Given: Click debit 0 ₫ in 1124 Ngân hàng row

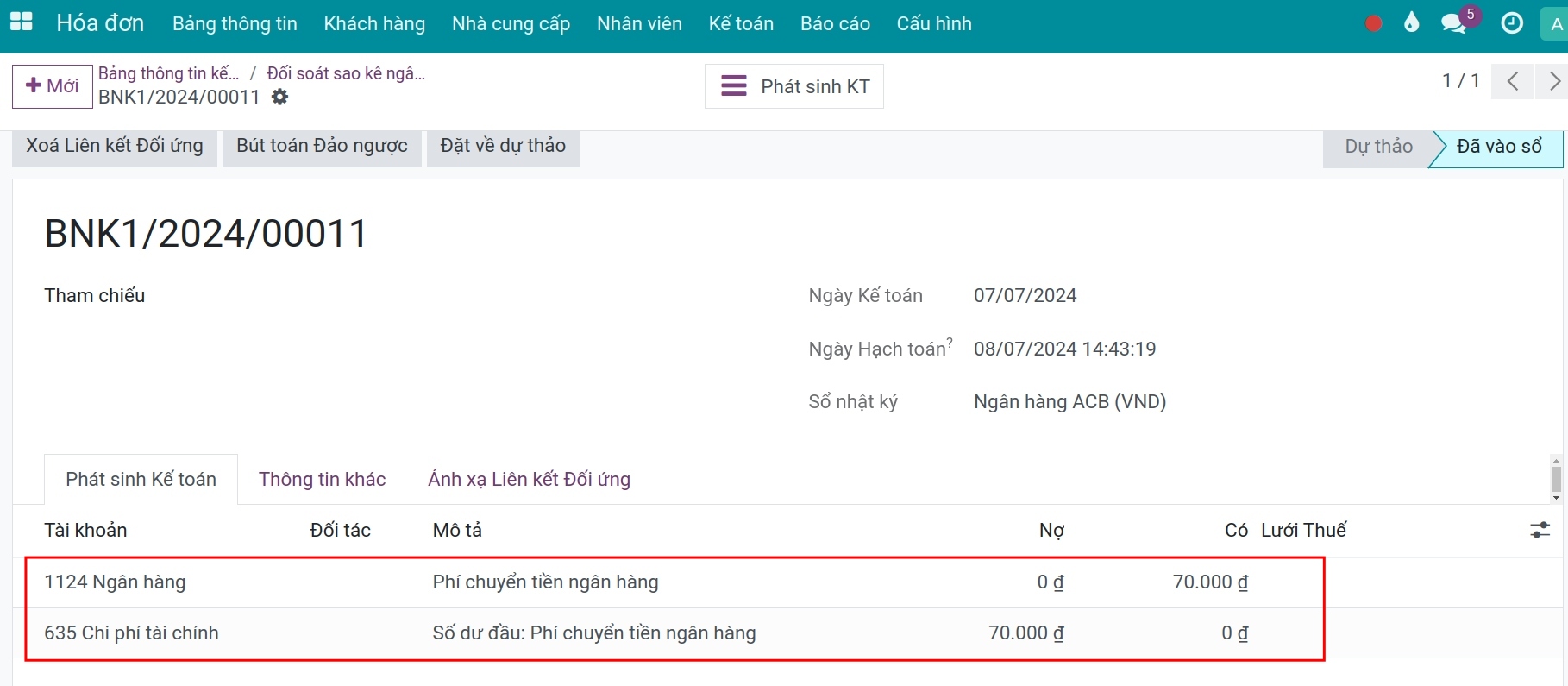Looking at the screenshot, I should pyautogui.click(x=1050, y=582).
